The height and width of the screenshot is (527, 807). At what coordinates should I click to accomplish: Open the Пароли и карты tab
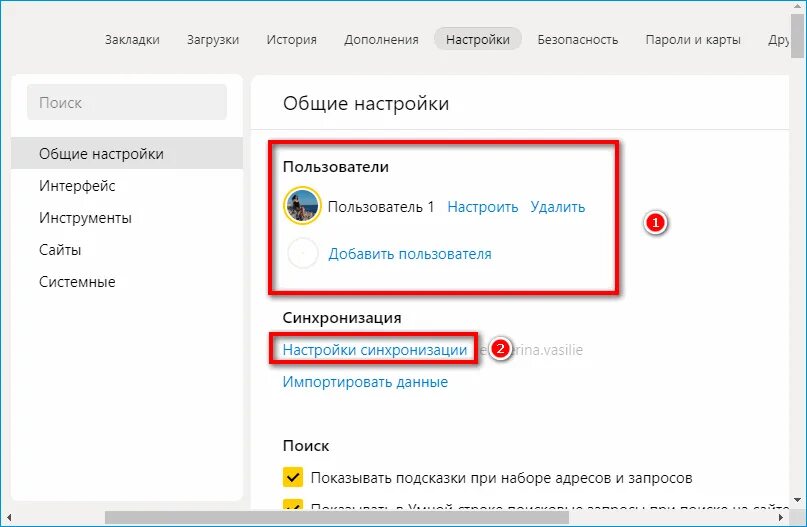click(693, 40)
